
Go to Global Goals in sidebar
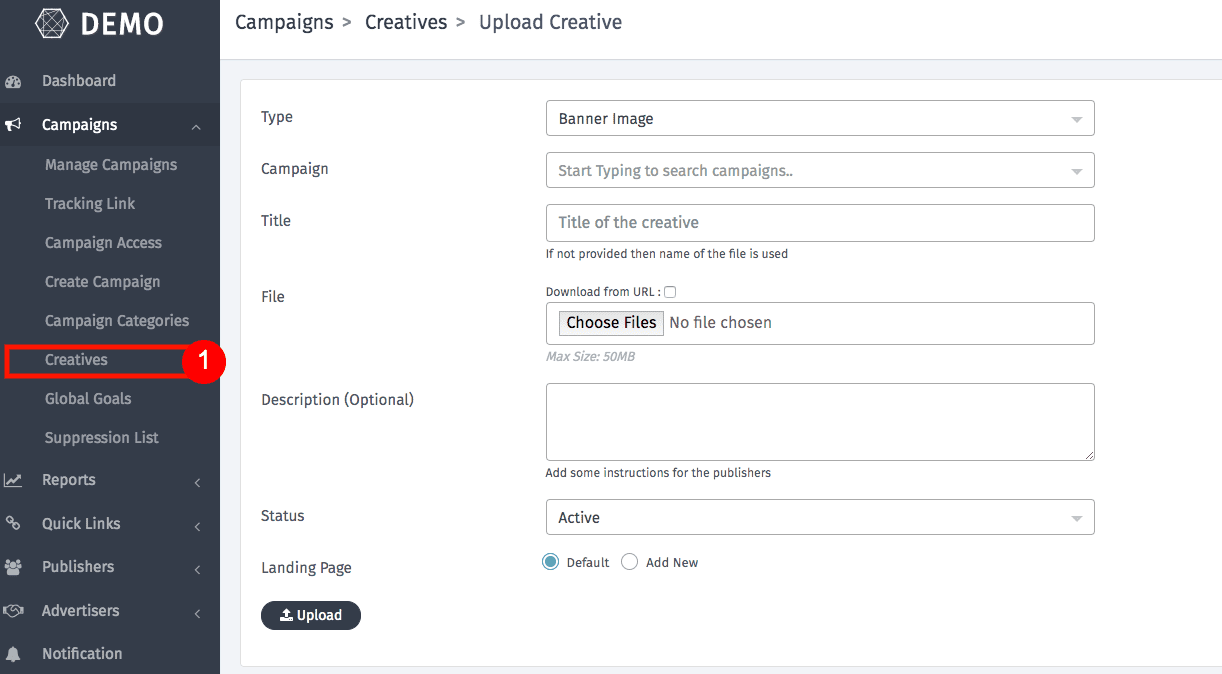[88, 399]
